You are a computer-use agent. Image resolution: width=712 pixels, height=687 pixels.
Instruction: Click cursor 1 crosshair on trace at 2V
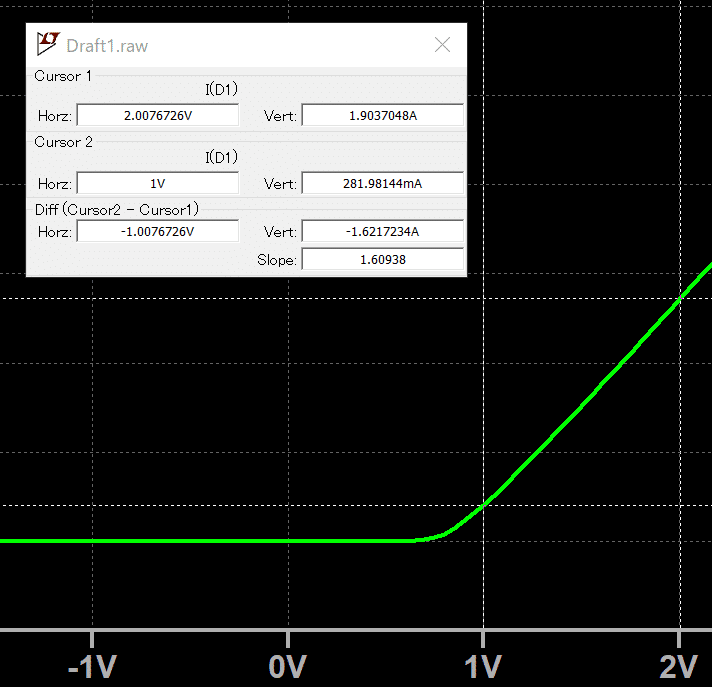680,298
